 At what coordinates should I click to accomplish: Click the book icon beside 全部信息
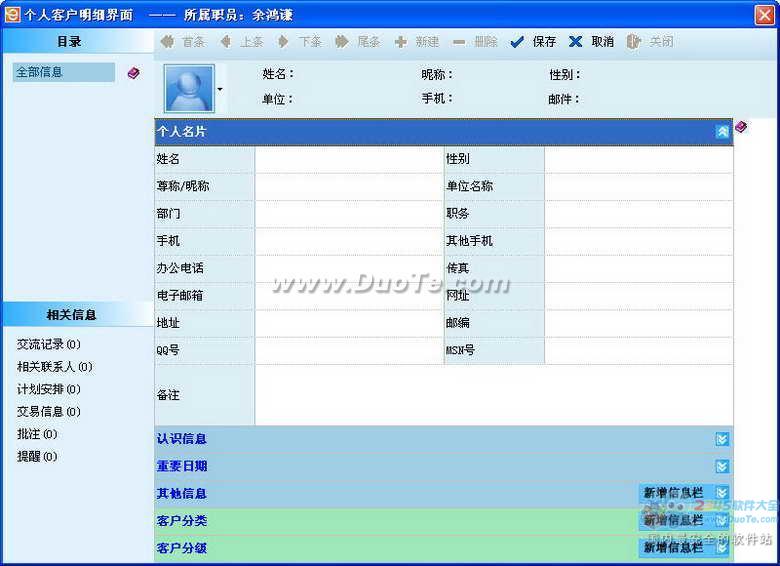tap(134, 73)
